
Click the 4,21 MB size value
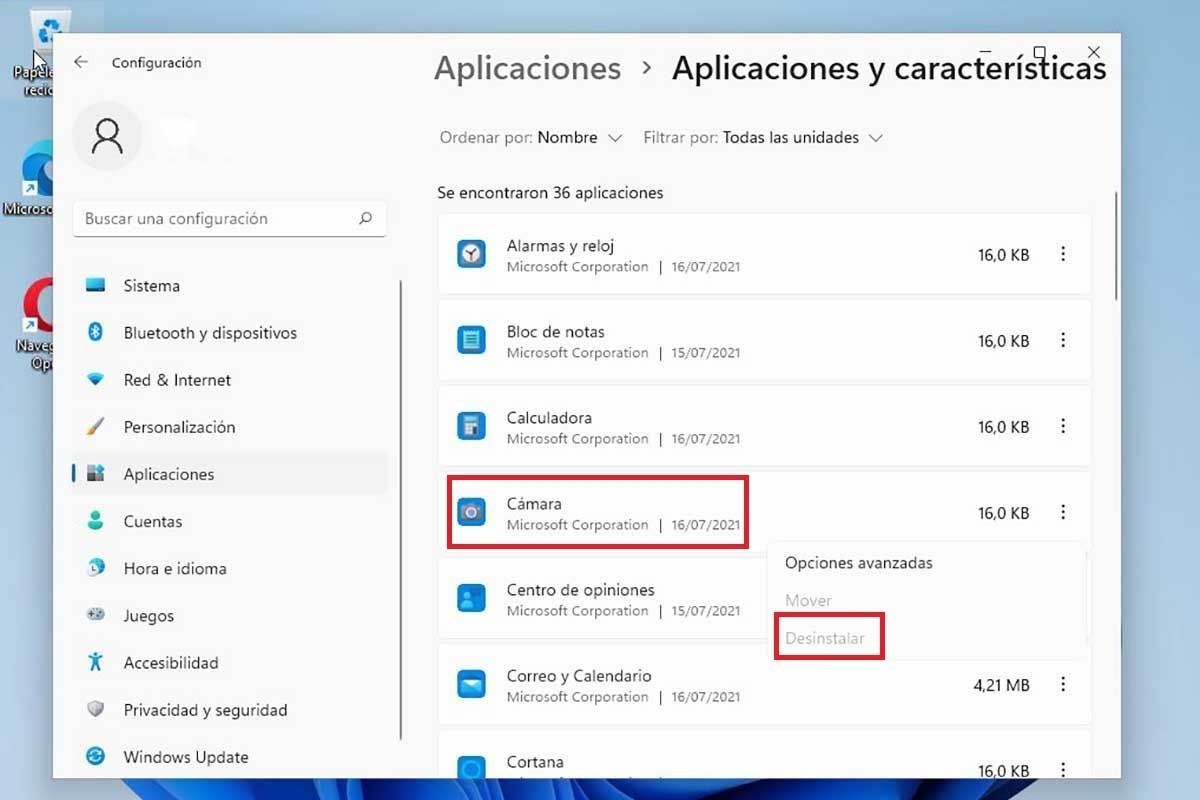pos(1001,685)
